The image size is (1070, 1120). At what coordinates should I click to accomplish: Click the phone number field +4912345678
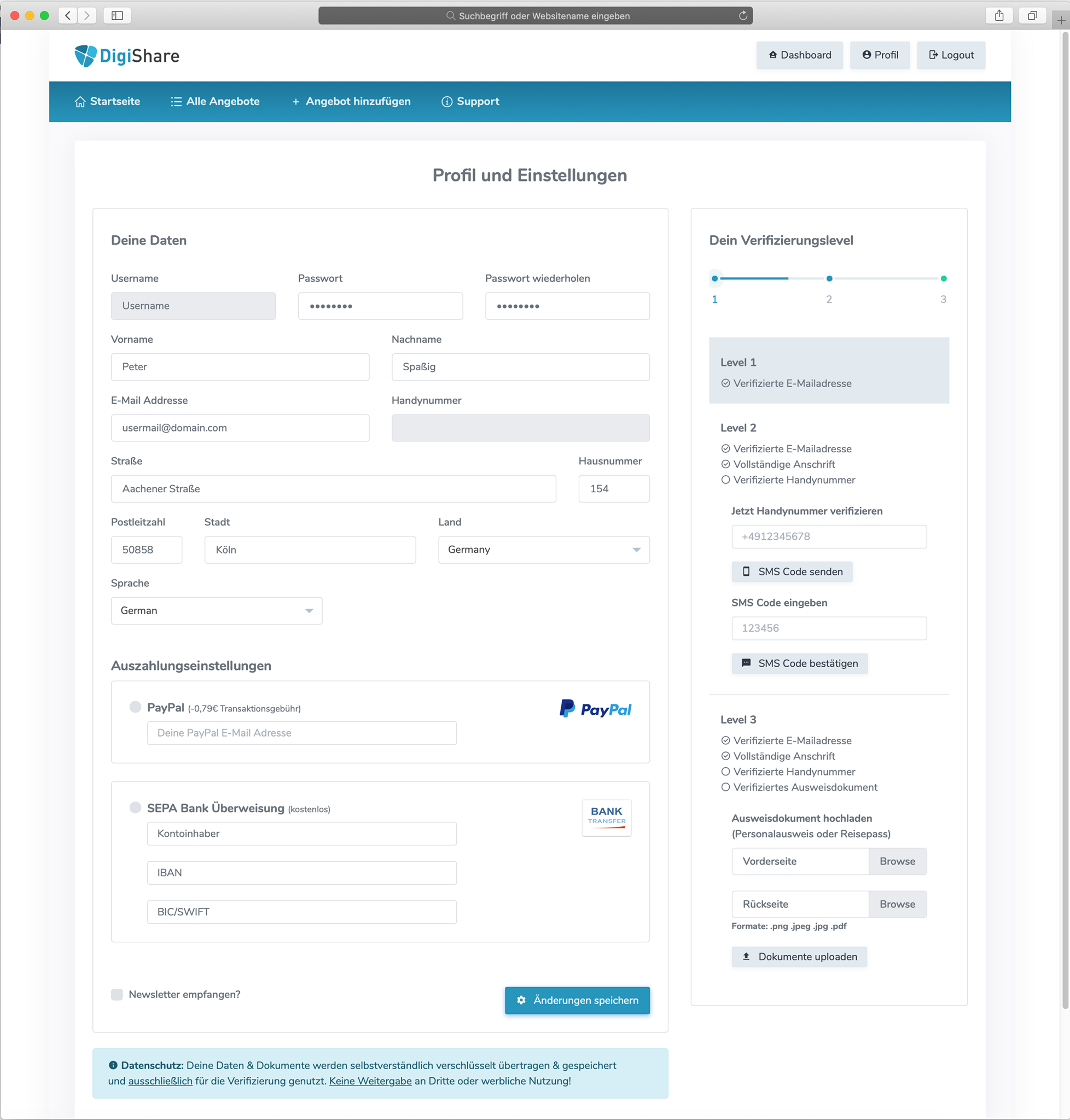(x=829, y=536)
